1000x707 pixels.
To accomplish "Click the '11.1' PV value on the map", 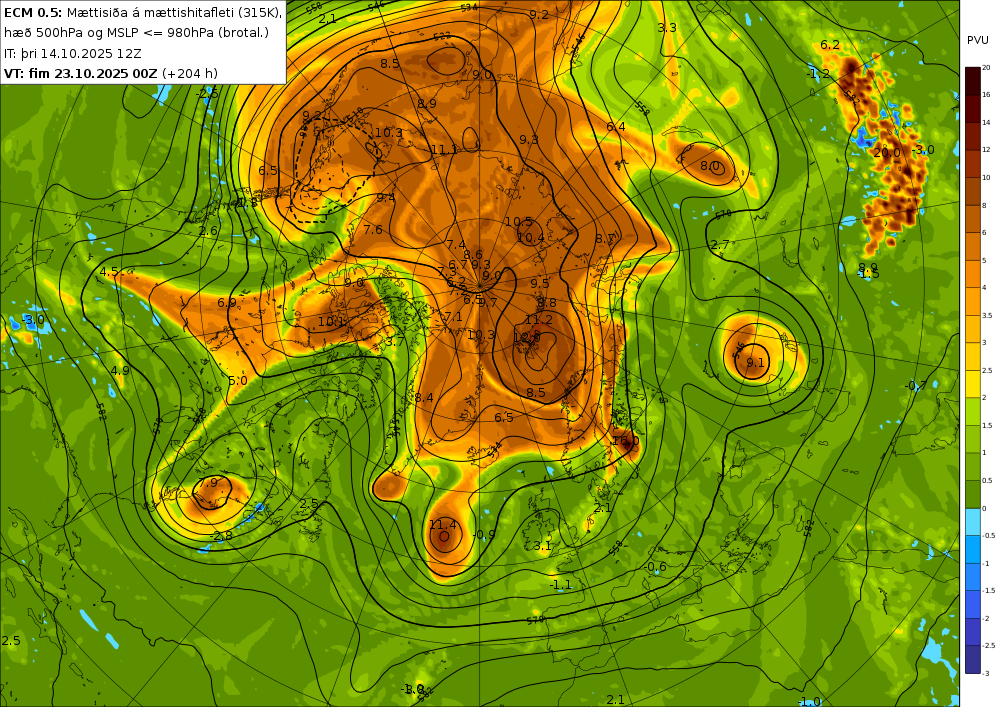I will coord(444,149).
